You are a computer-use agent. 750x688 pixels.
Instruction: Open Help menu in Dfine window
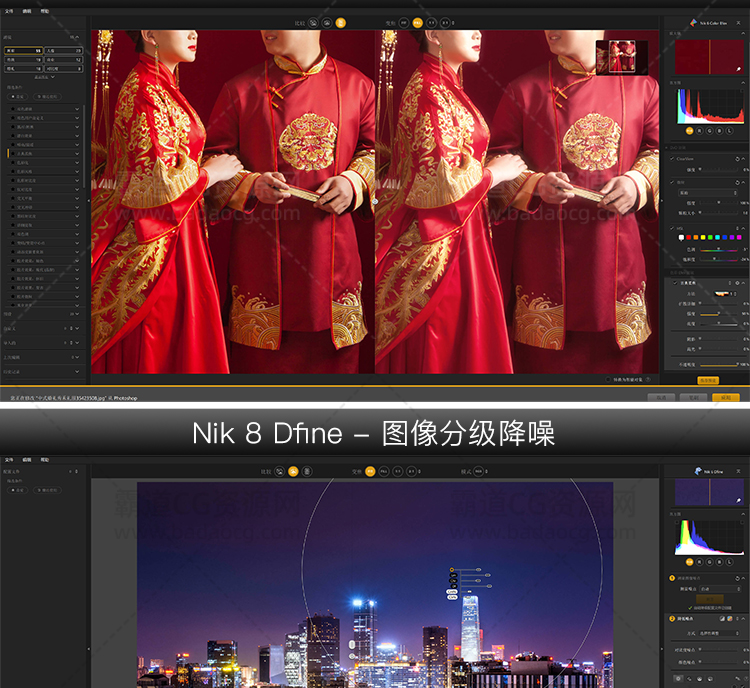(44, 460)
